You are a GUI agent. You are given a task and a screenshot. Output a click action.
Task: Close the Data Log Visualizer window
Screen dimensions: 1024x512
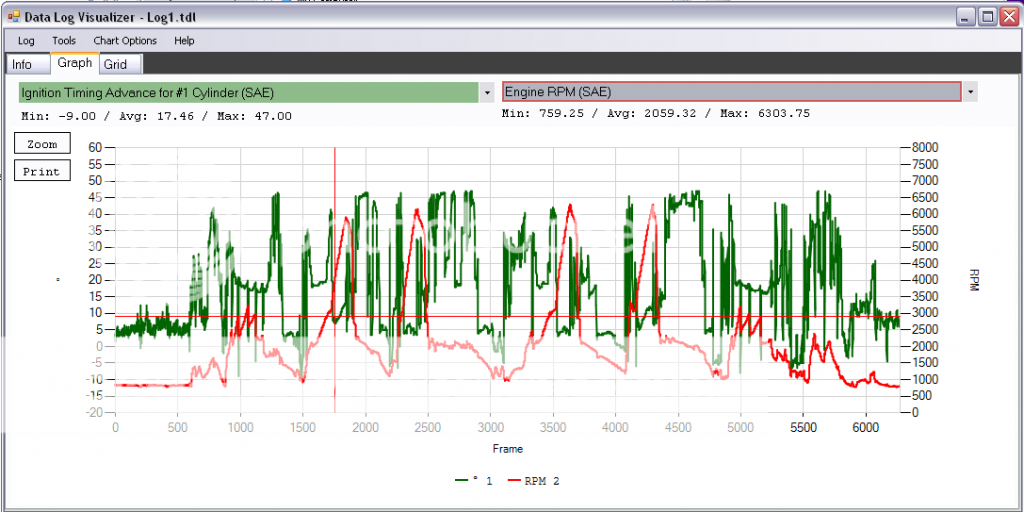click(1007, 17)
